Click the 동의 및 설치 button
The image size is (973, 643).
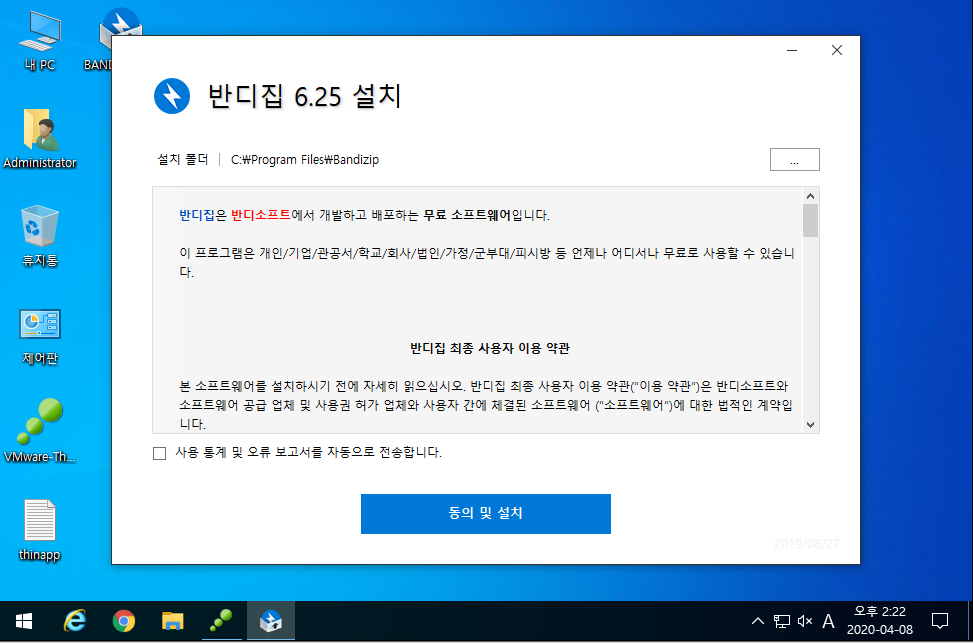coord(486,514)
